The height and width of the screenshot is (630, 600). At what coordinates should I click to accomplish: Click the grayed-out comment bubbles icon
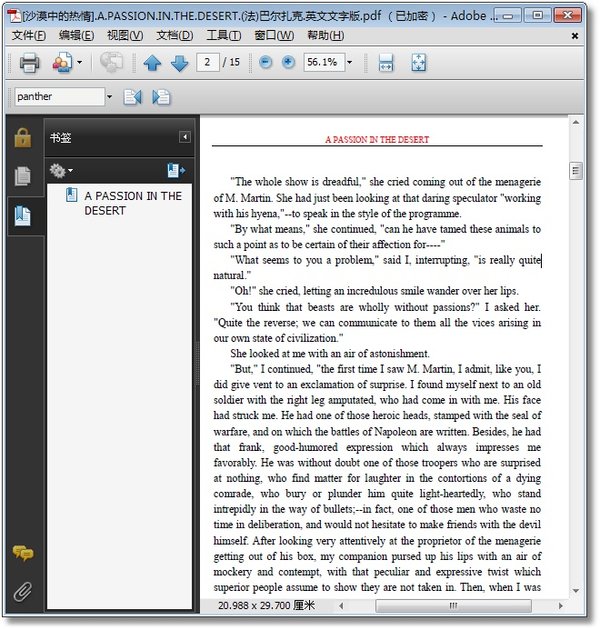[x=111, y=63]
